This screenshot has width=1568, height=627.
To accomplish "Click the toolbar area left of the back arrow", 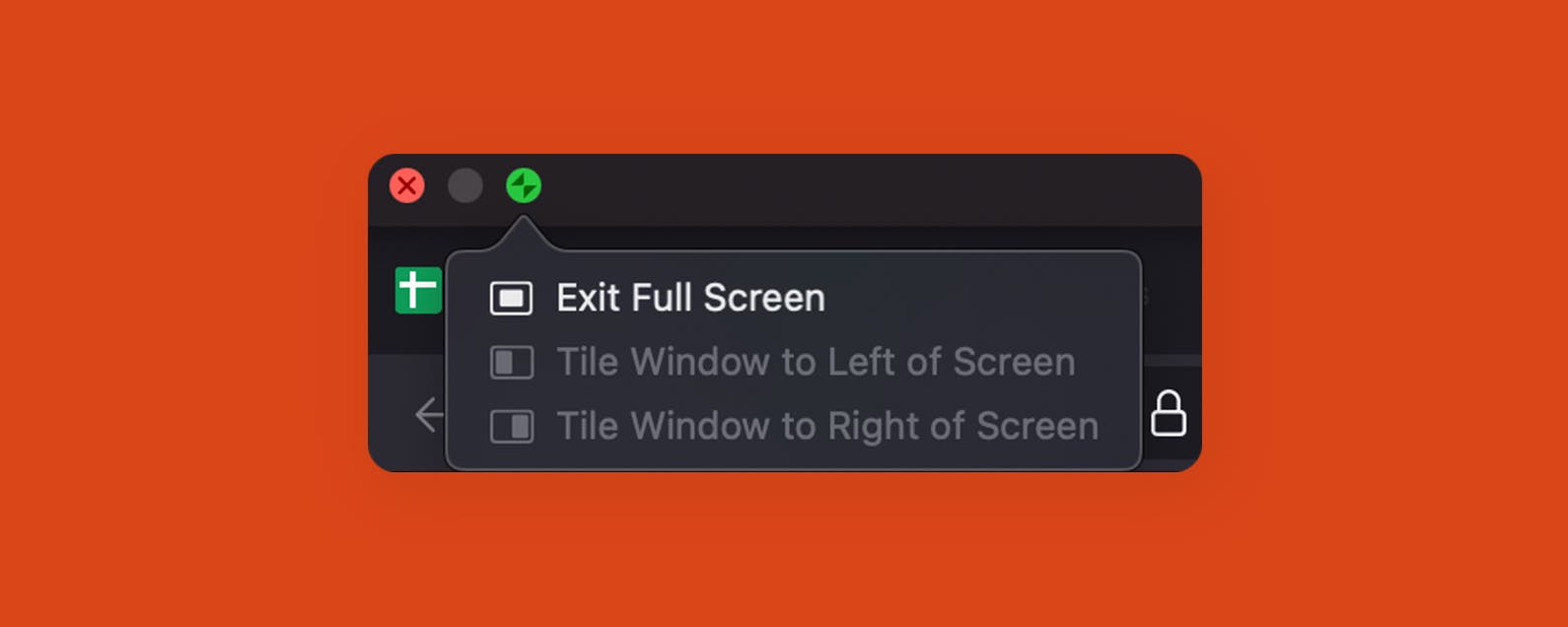I will click(x=390, y=414).
